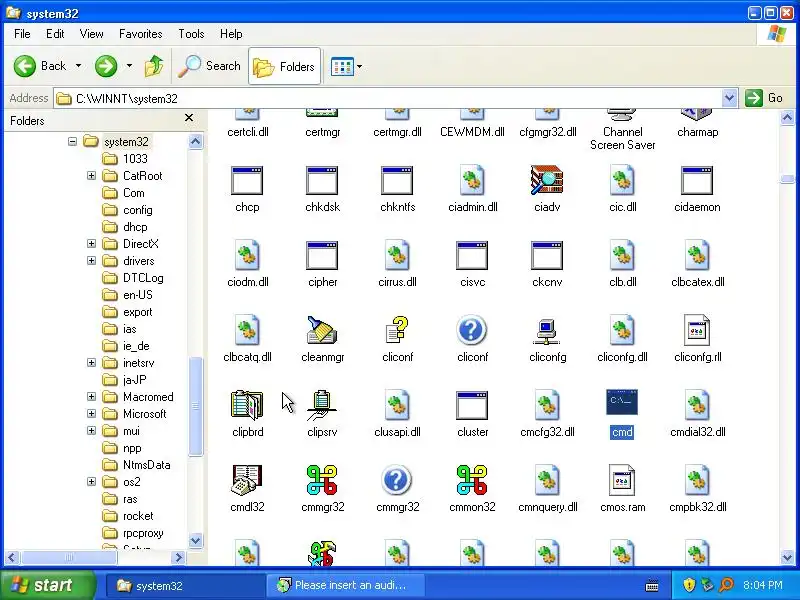800x600 pixels.
Task: Select the ciadv indexing icon
Action: coord(547,180)
